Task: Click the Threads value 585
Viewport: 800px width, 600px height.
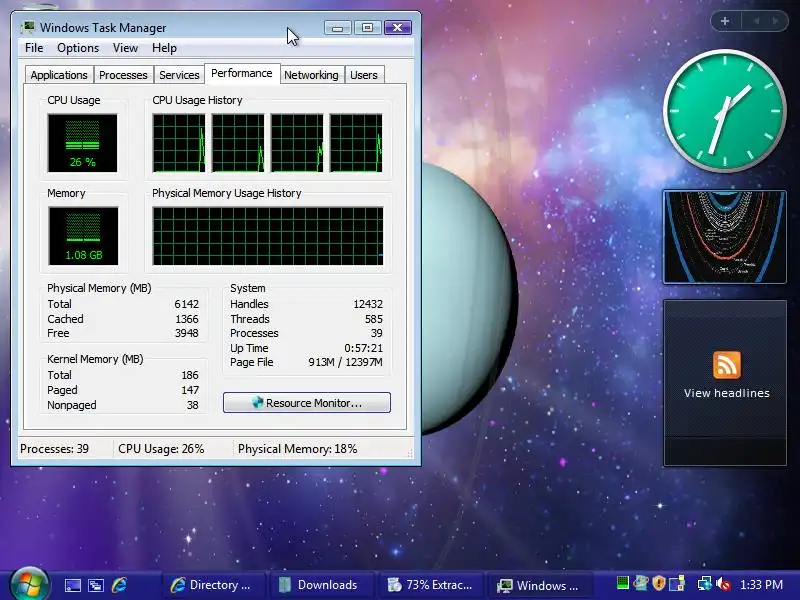Action: [373, 319]
